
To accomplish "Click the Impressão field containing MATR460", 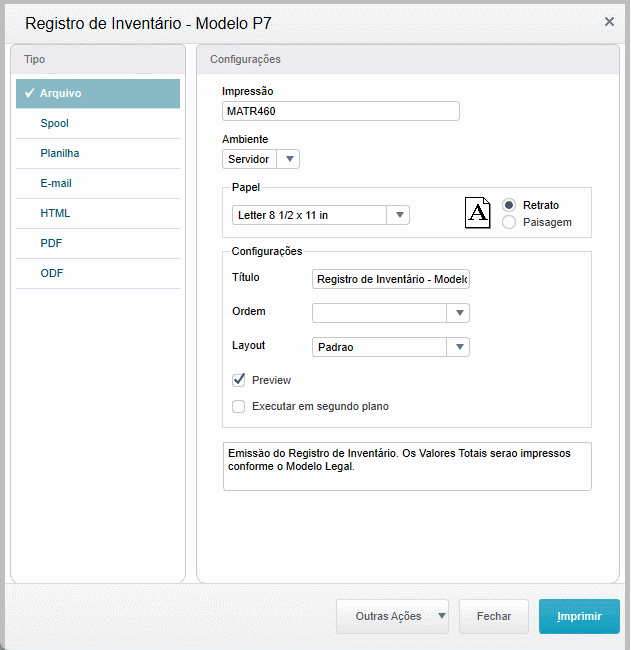I will (341, 111).
